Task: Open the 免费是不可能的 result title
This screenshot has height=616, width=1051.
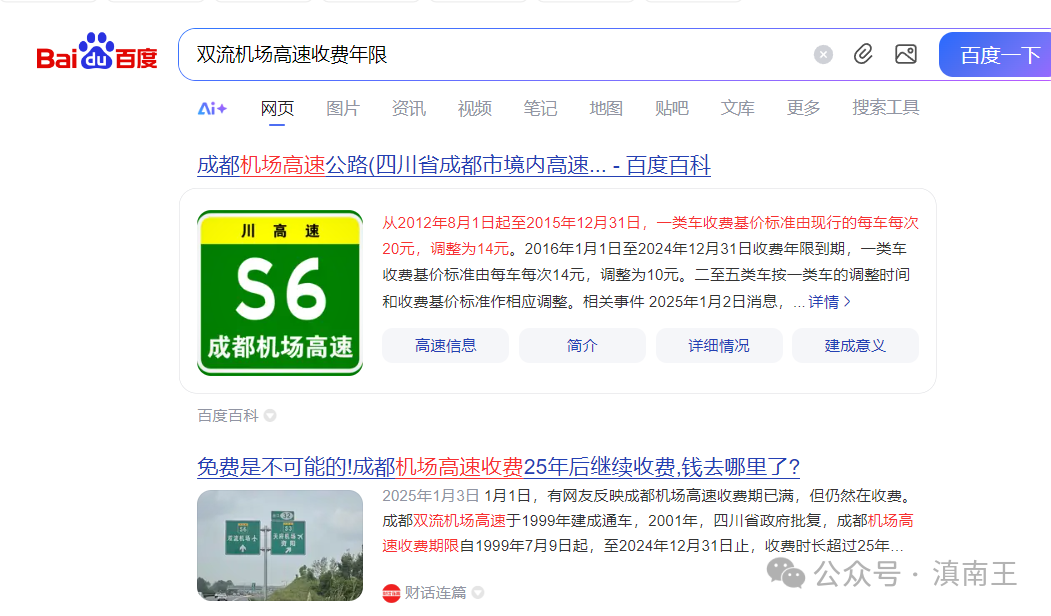Action: coord(498,467)
